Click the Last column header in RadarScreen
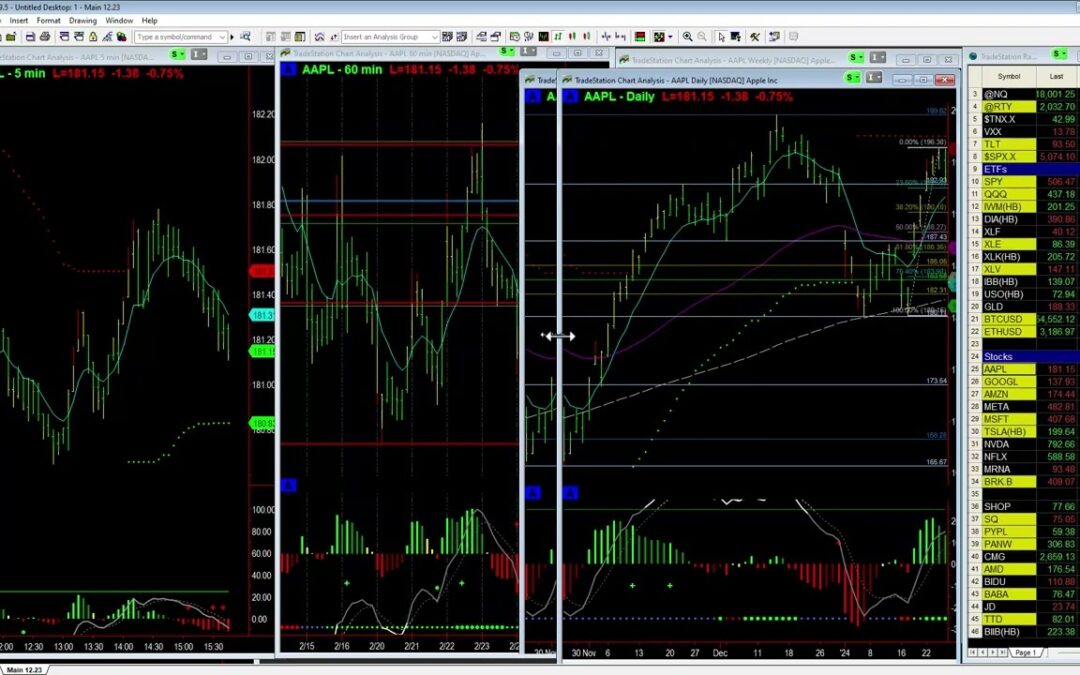This screenshot has height=675, width=1080. 1057,76
